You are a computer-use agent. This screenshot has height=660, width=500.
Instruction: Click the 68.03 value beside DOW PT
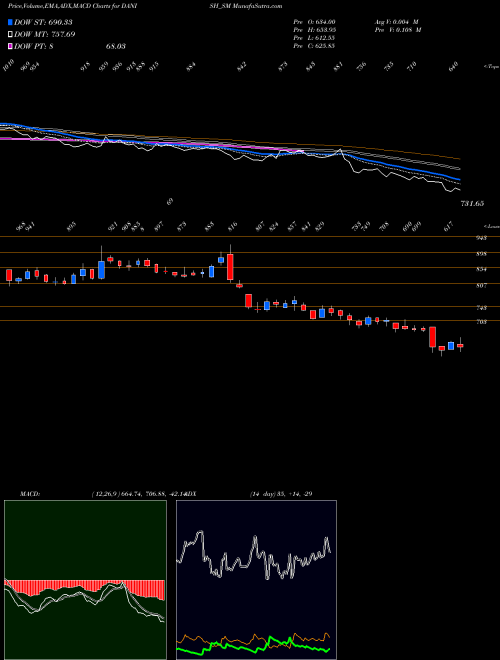point(115,46)
